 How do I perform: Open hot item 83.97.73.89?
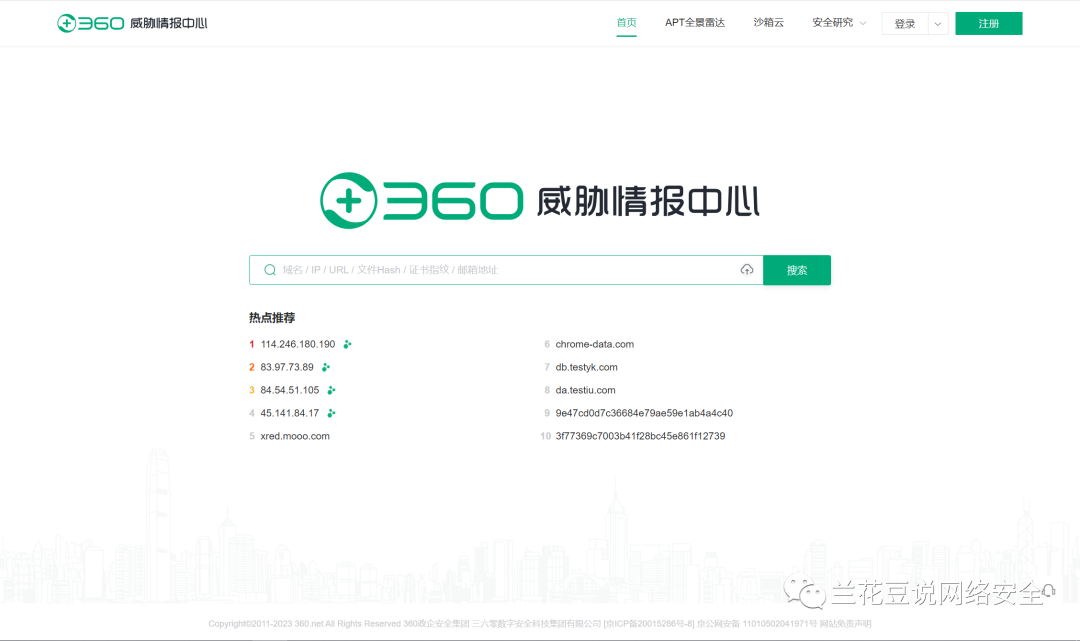coord(287,367)
